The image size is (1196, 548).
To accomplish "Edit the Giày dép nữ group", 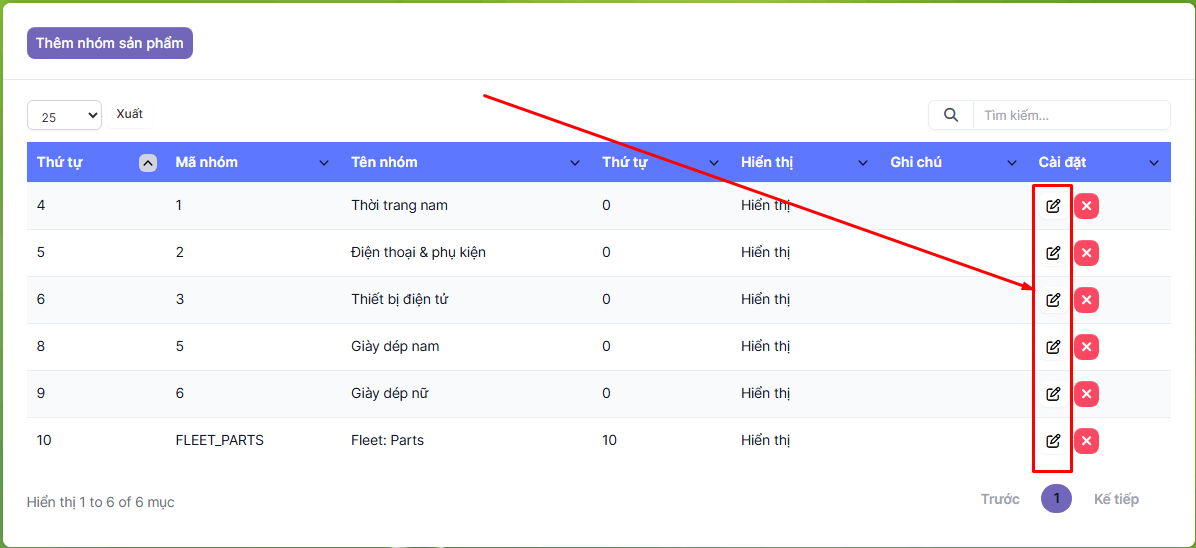I will point(1052,394).
